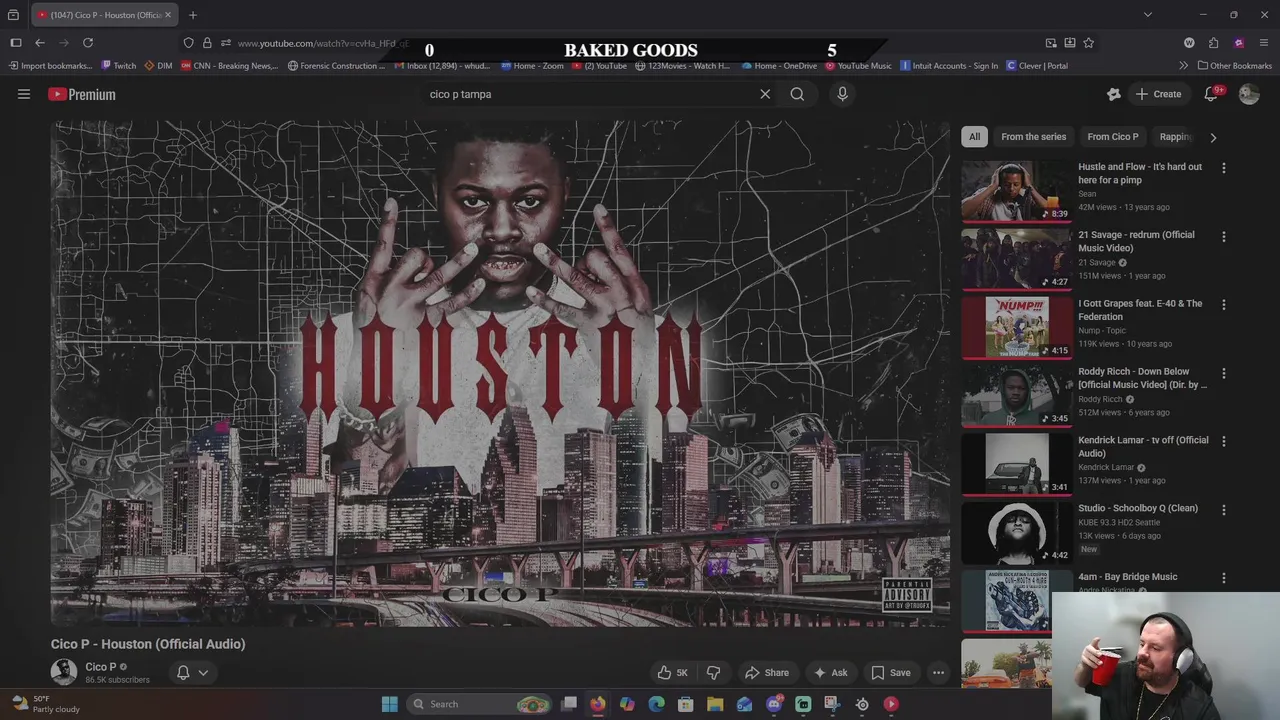
Task: Open options for 'Roddy Ricch - Down Below'
Action: [1223, 373]
